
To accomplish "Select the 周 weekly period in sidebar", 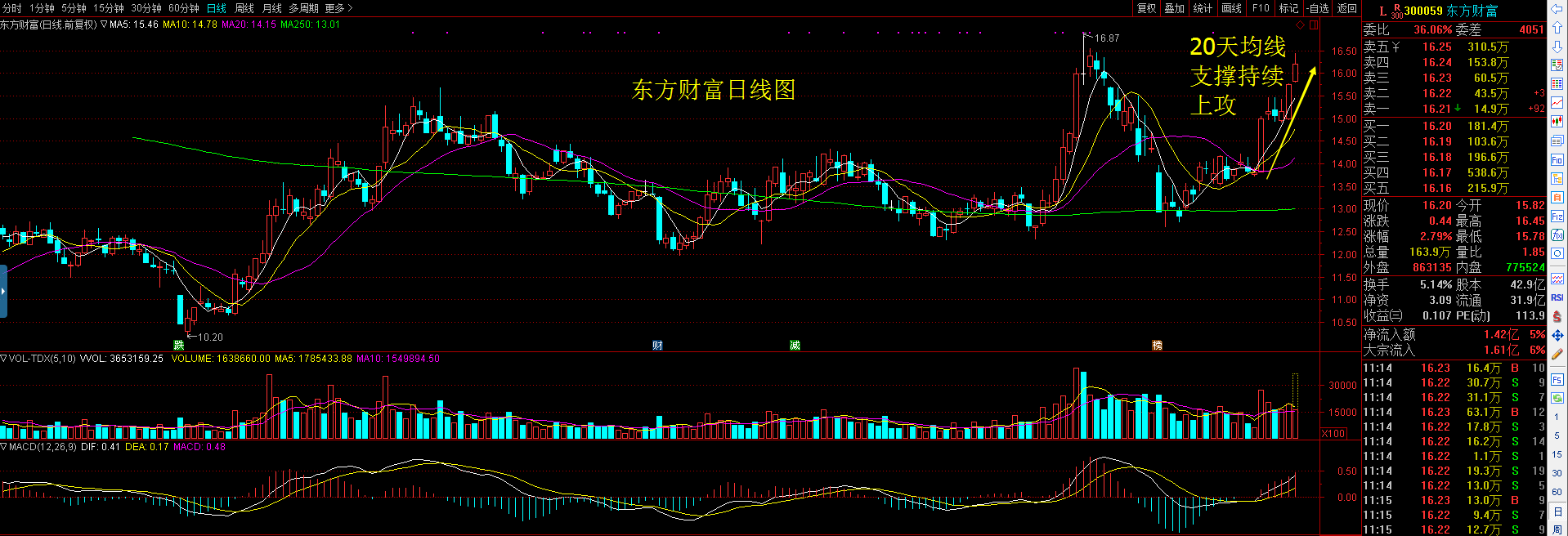I will pyautogui.click(x=1557, y=529).
